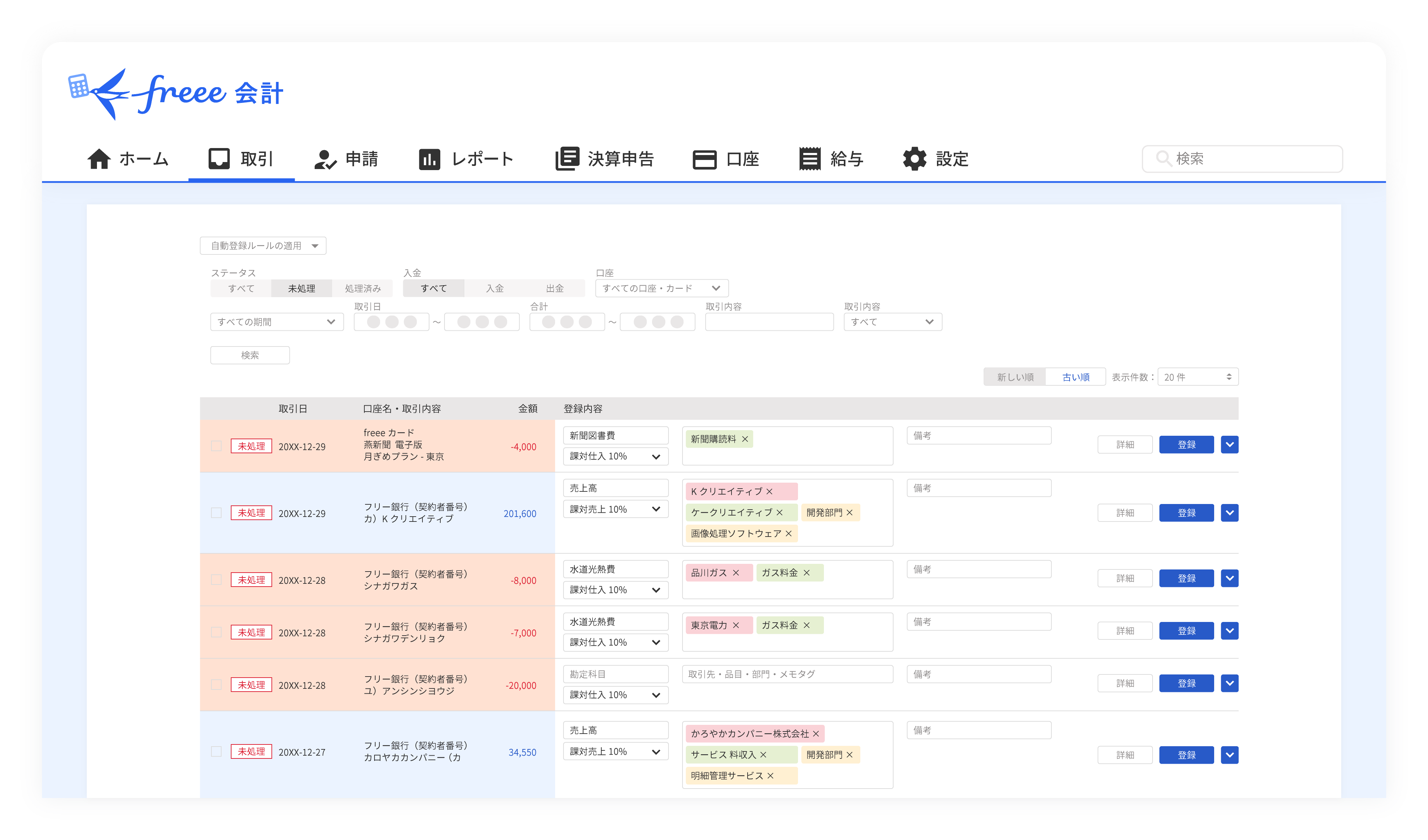Click the 給与 receipt icon
Image resolution: width=1428 pixels, height=840 pixels.
coord(810,159)
